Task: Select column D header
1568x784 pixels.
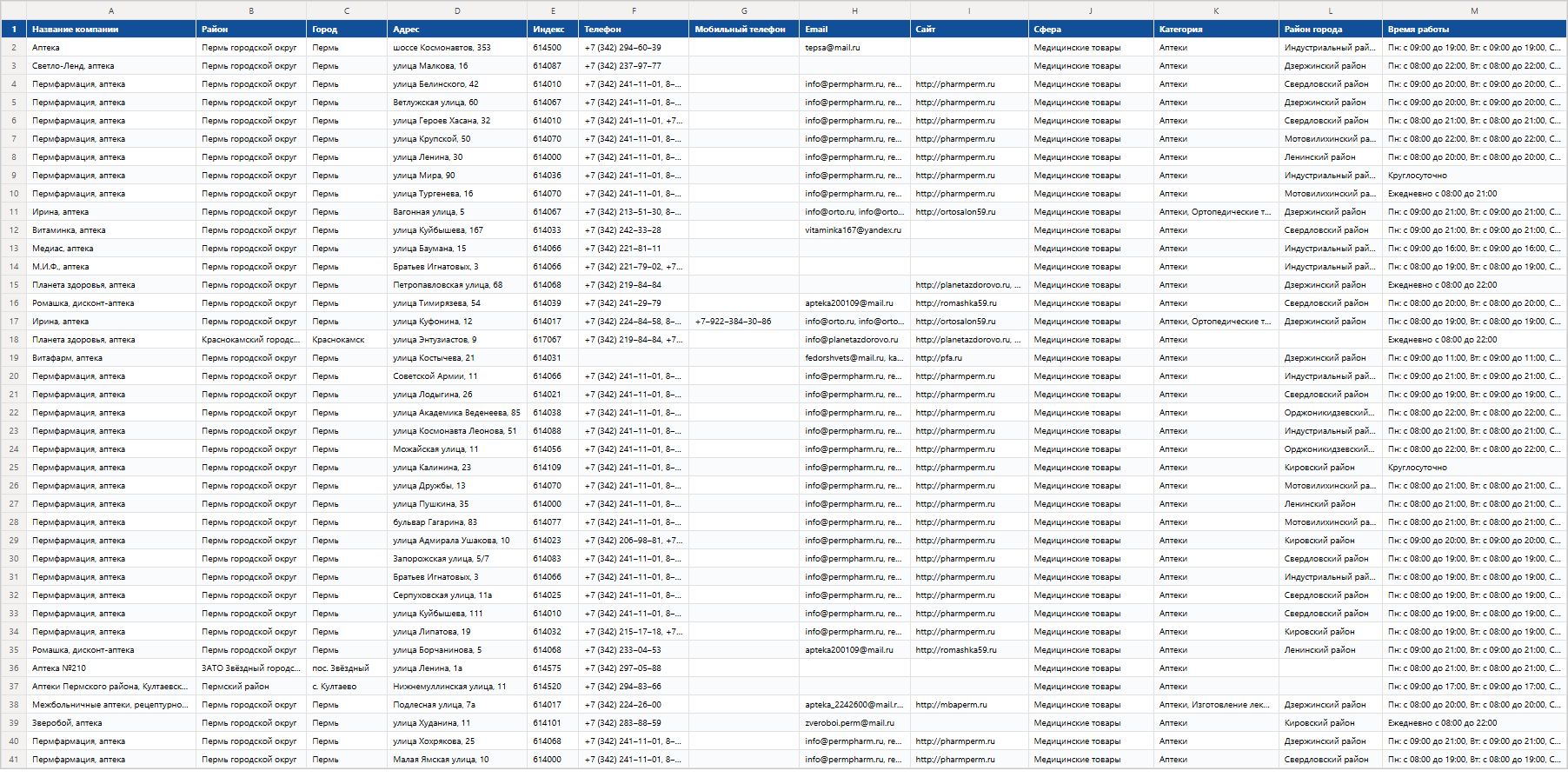Action: pyautogui.click(x=457, y=10)
